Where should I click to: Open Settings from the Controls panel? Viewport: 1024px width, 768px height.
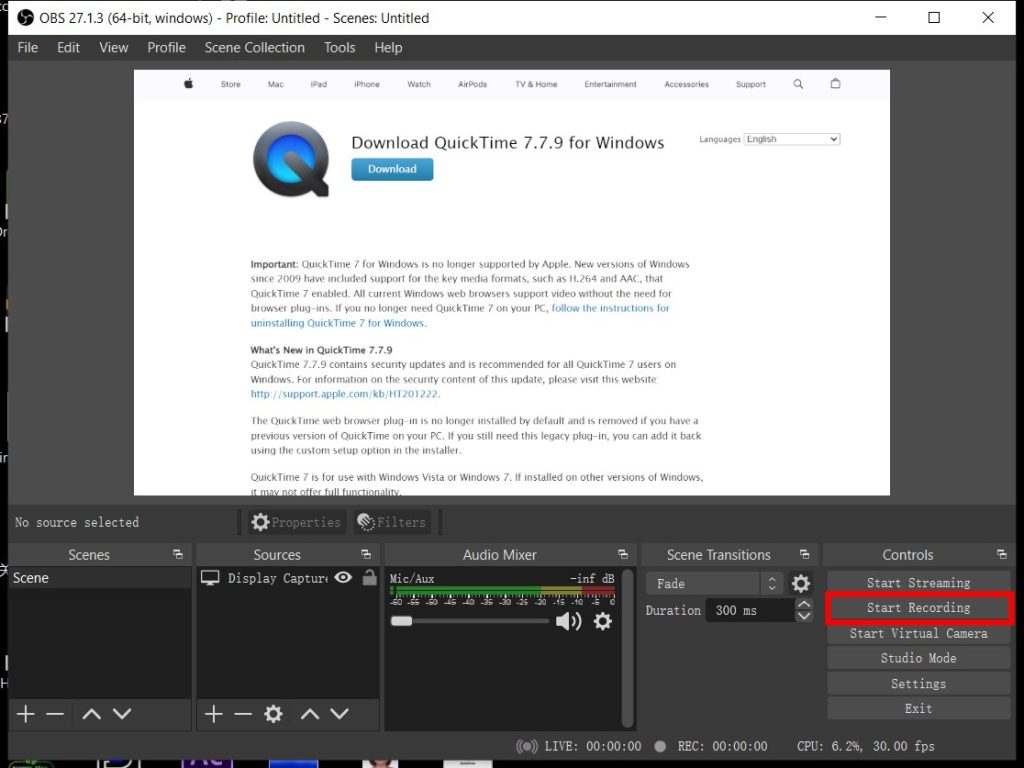click(918, 683)
